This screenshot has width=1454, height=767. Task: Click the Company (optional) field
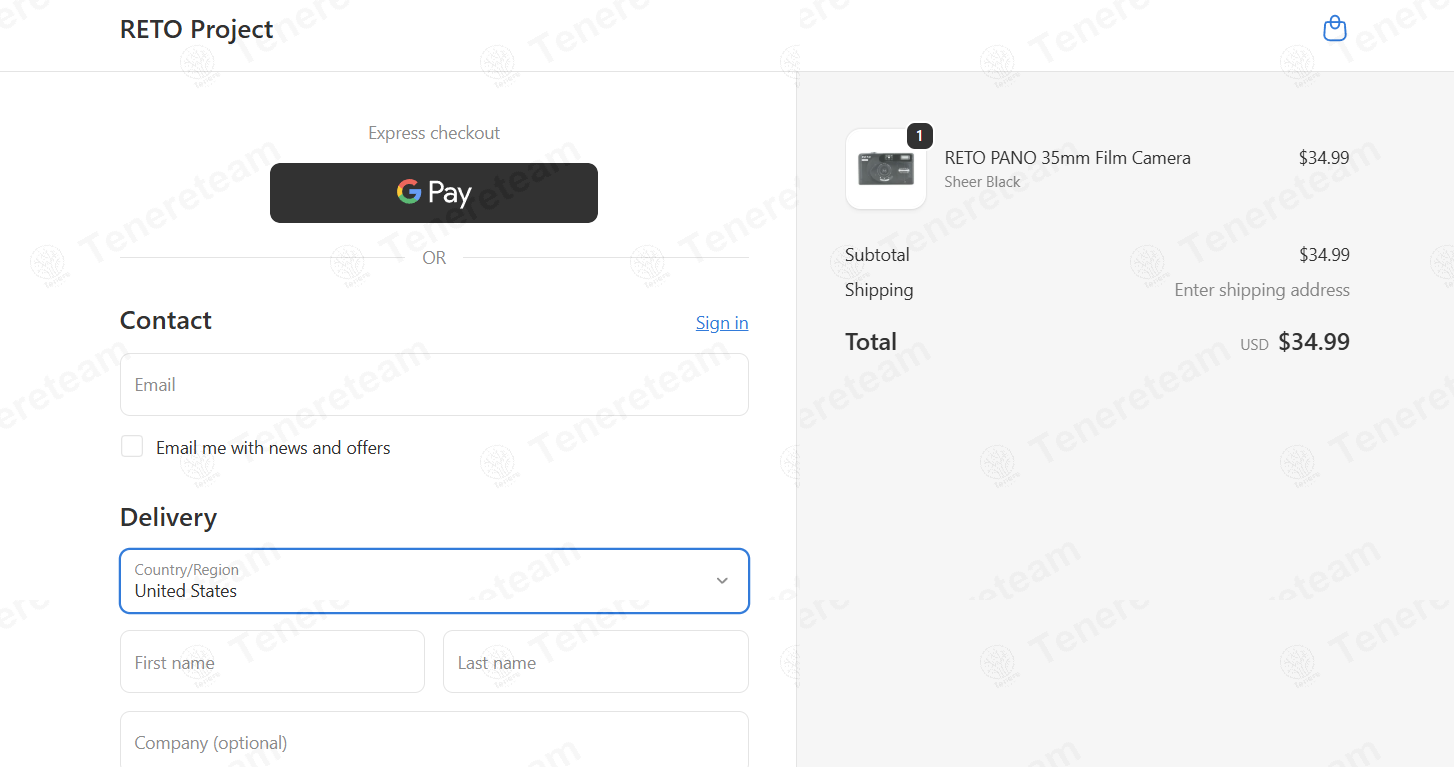[434, 740]
